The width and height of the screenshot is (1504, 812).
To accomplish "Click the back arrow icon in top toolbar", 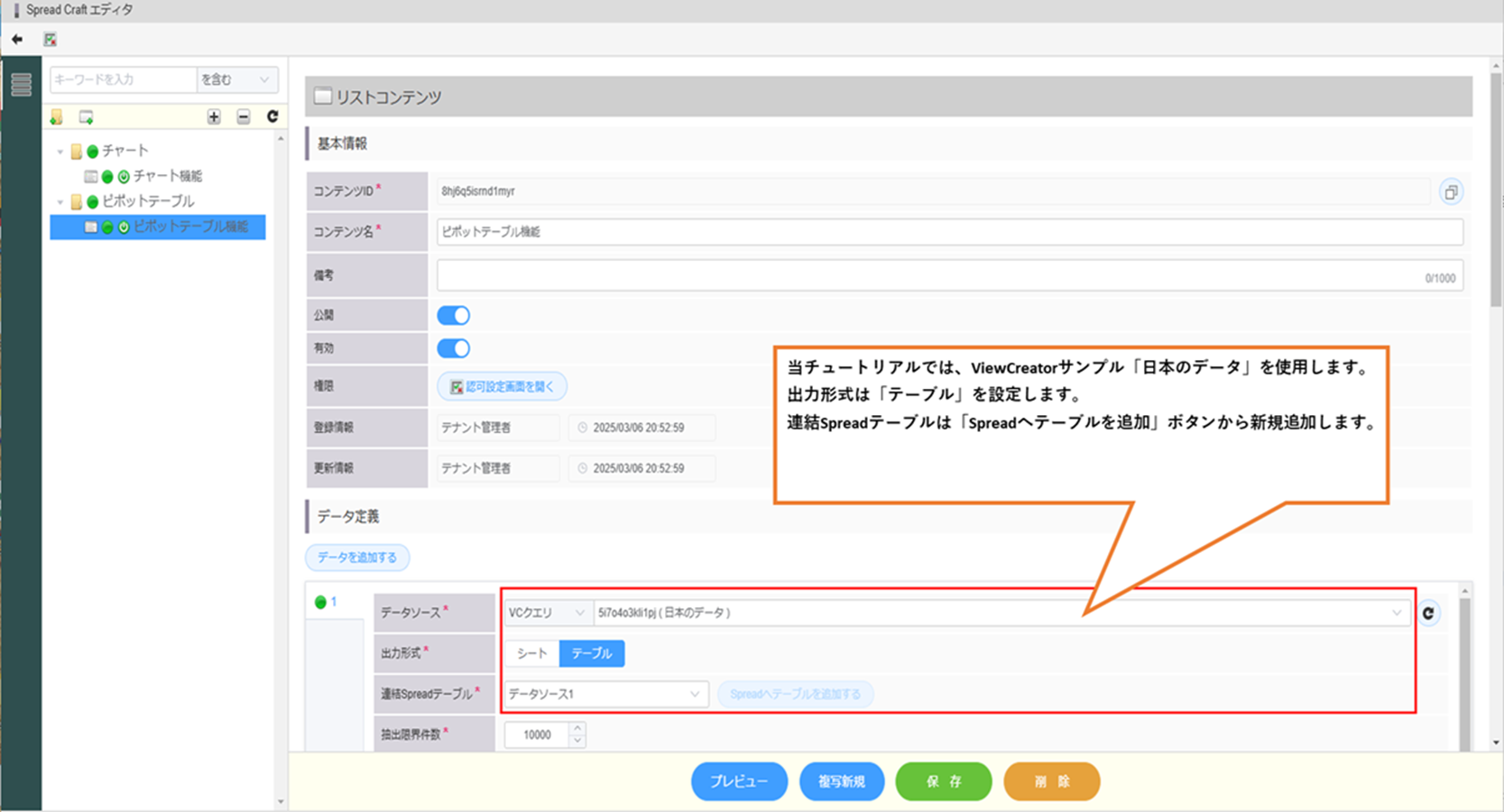I will click(x=17, y=40).
